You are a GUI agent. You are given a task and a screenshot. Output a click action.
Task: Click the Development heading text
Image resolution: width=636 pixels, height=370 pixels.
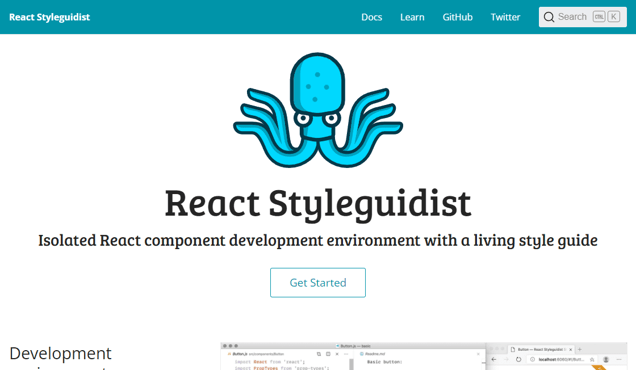point(60,353)
